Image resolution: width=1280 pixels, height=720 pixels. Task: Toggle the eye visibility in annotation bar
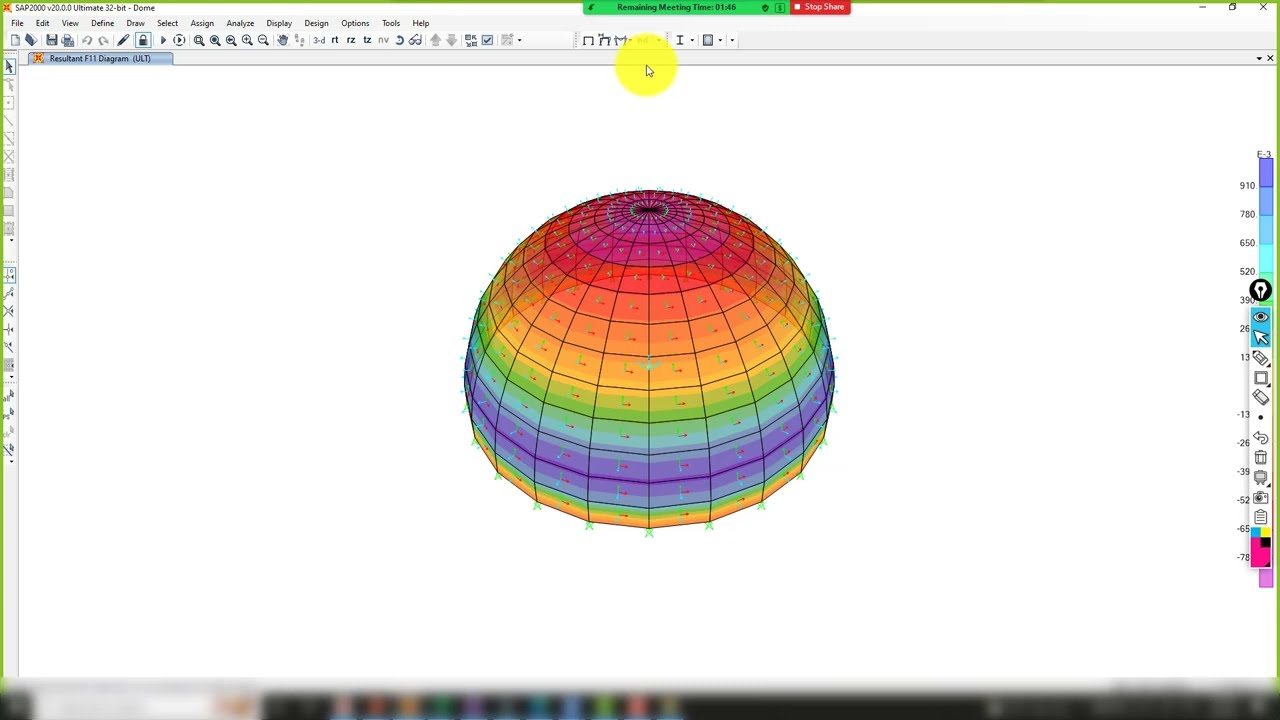click(x=1260, y=317)
